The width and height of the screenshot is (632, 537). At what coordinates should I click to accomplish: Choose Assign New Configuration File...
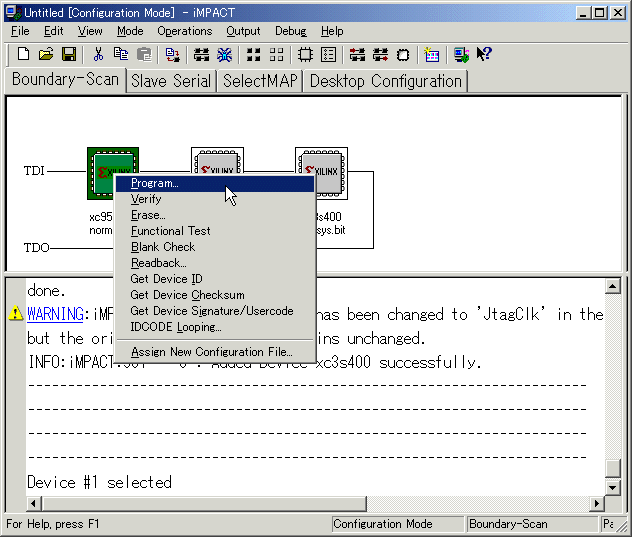(215, 352)
